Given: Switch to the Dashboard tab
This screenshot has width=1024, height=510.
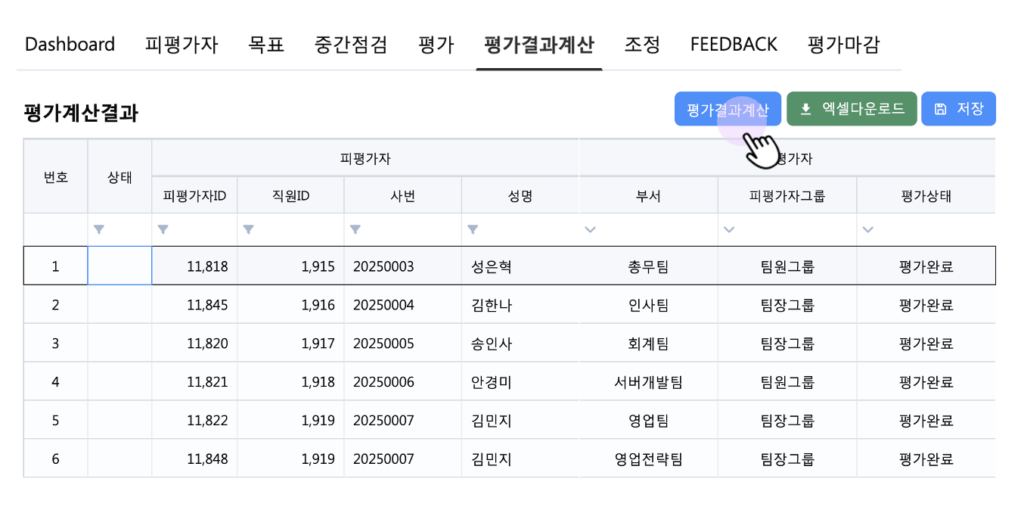Looking at the screenshot, I should 70,45.
